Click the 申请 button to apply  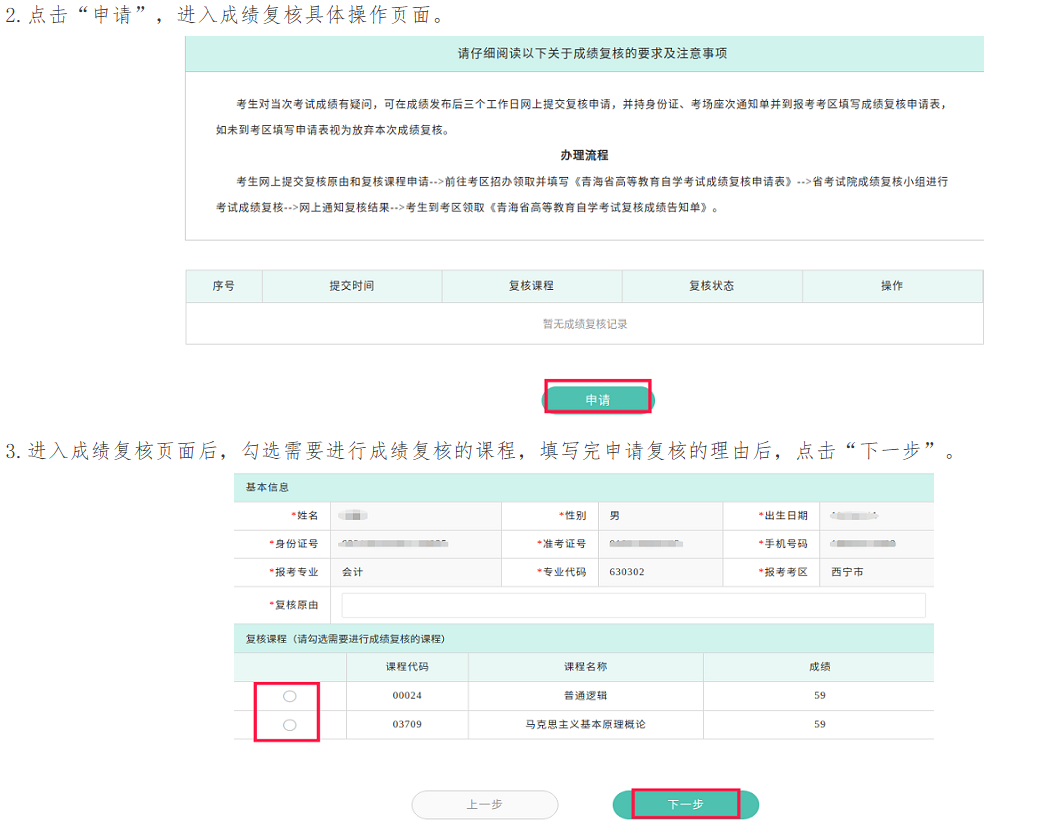point(597,397)
